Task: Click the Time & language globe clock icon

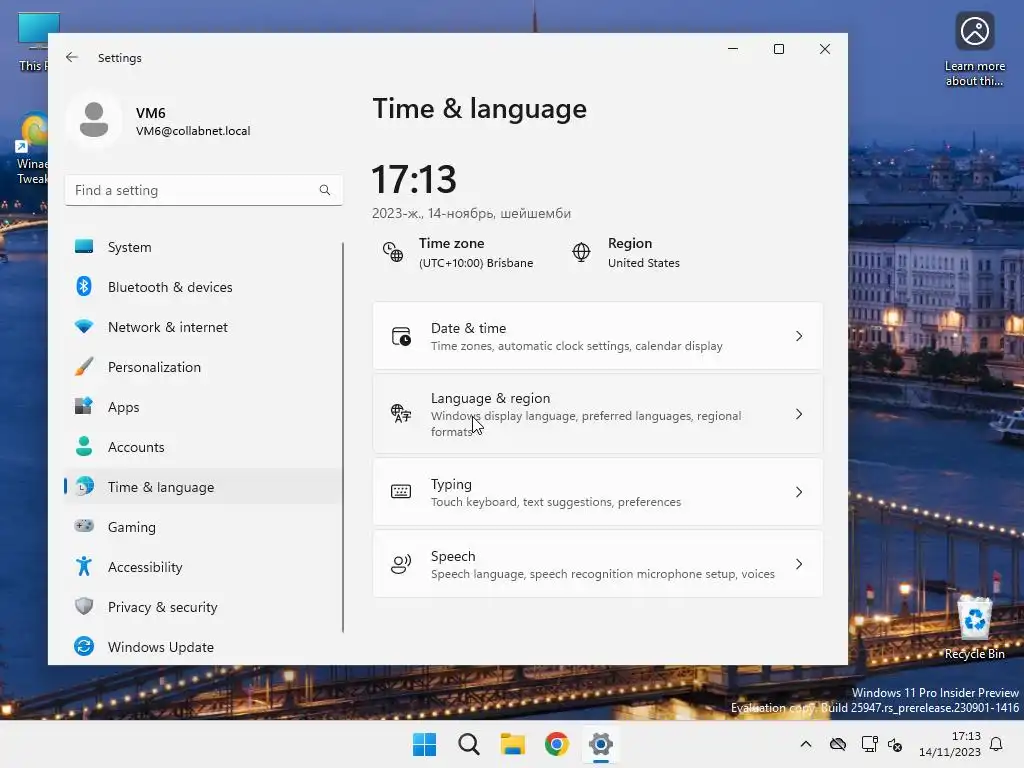Action: [84, 487]
